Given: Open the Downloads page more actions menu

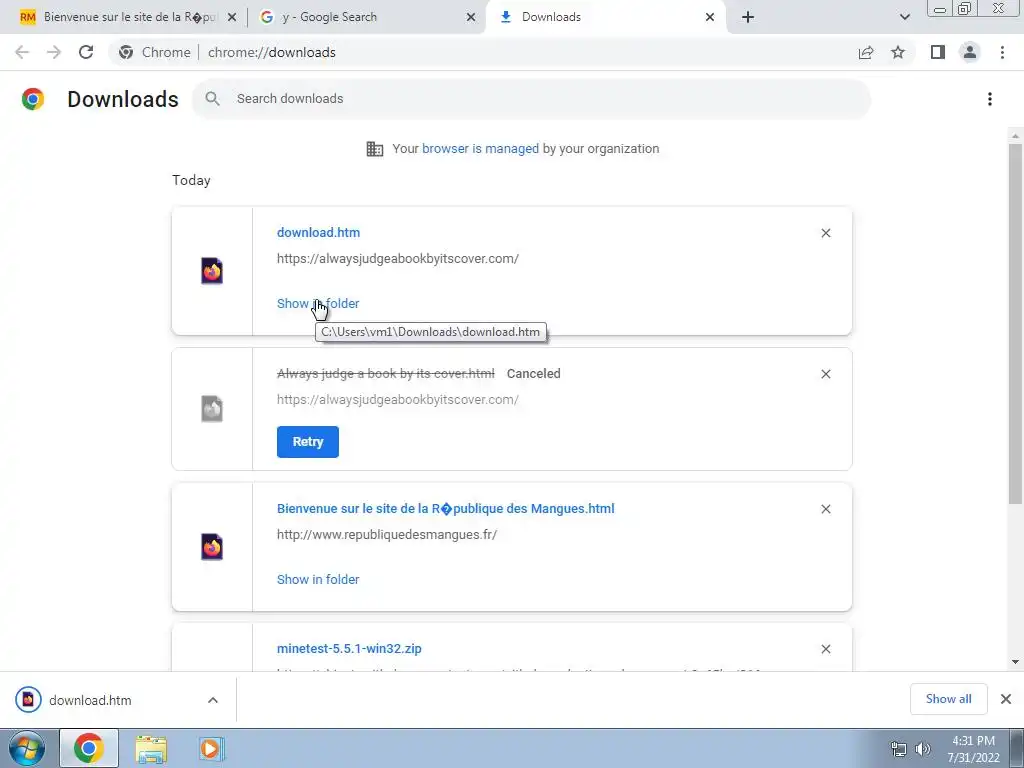Looking at the screenshot, I should point(990,99).
